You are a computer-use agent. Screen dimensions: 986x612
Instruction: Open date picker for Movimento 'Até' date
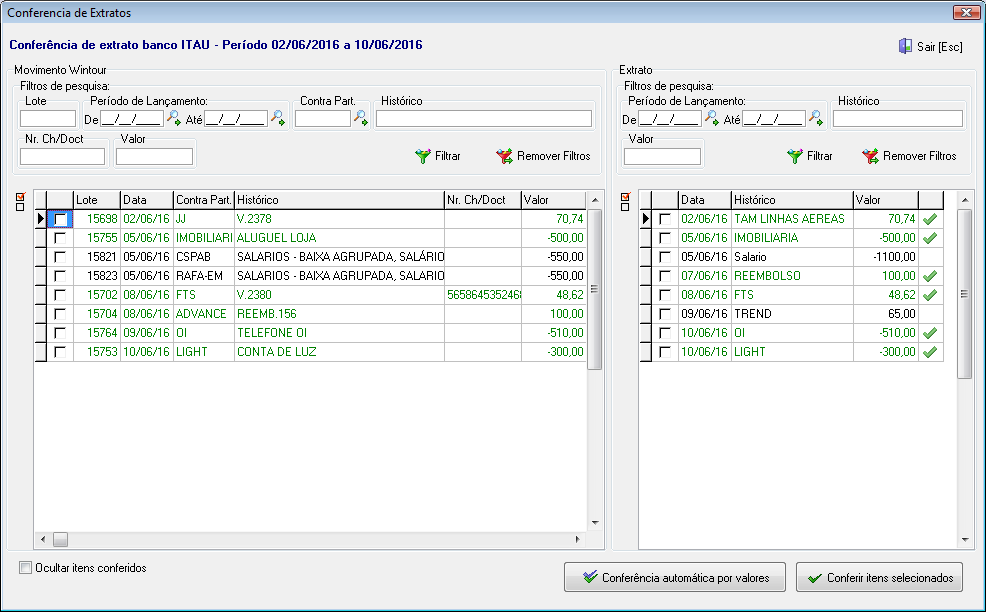[x=277, y=118]
